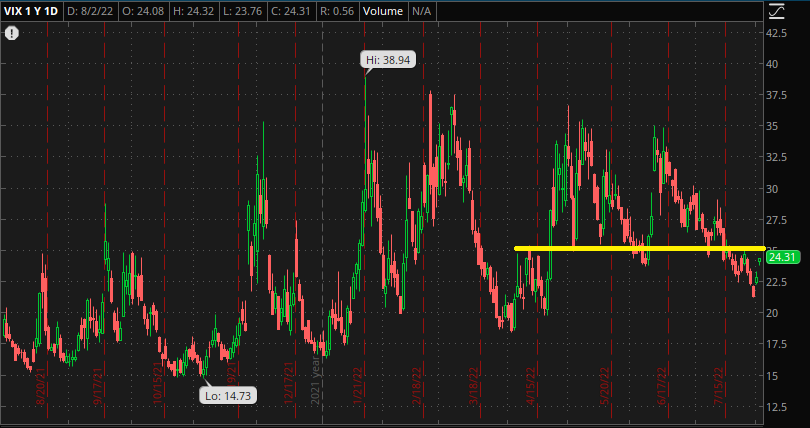Click the L: 23.76 low price readout

coord(242,11)
